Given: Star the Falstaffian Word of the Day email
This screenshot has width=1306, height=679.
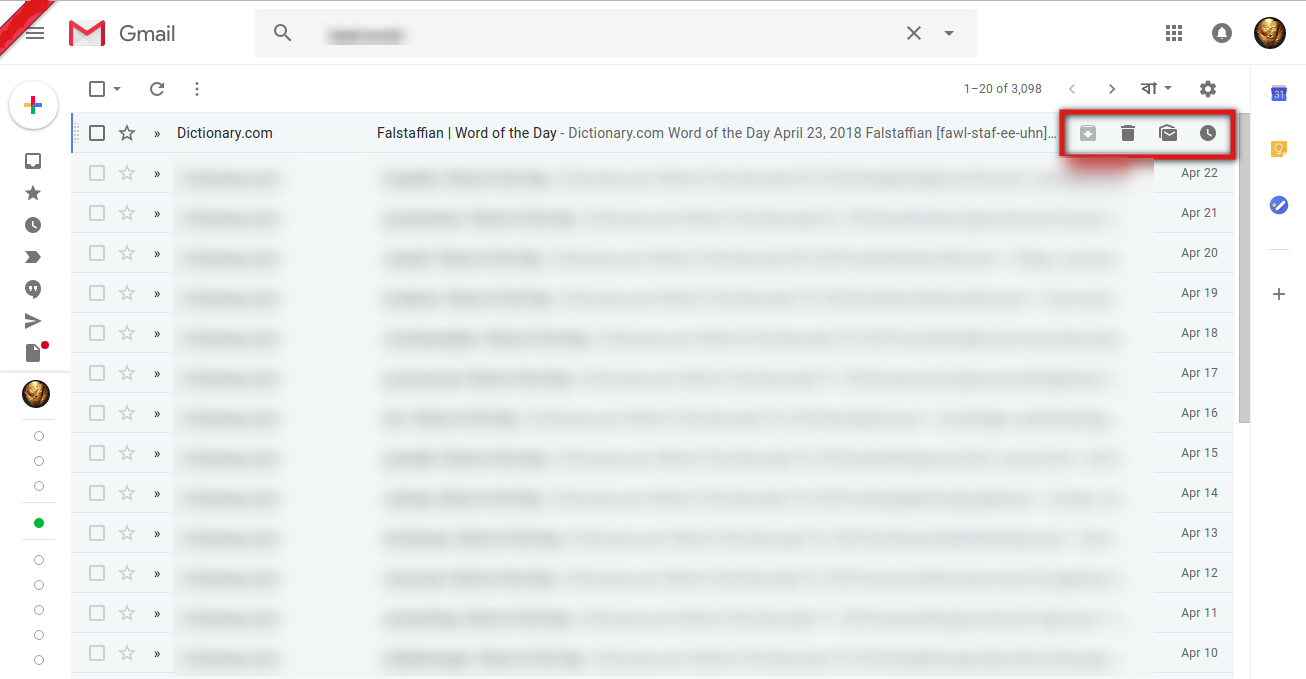Looking at the screenshot, I should click(x=127, y=133).
